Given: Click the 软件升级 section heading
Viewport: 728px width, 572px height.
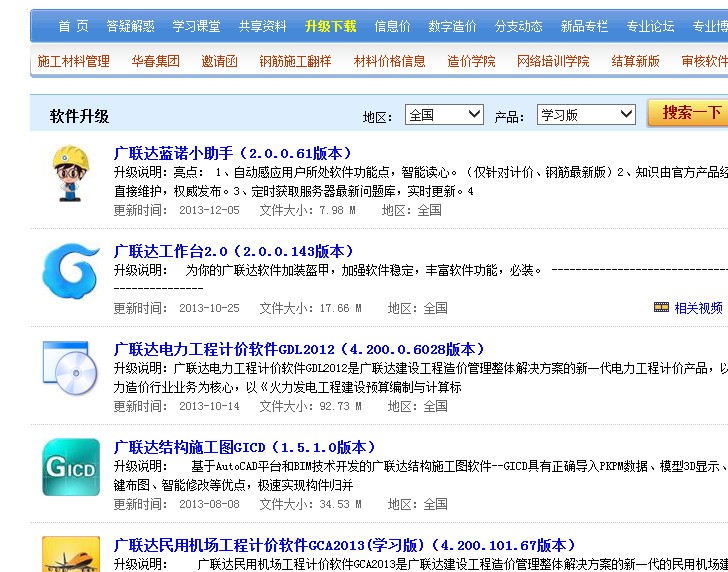Looking at the screenshot, I should click(79, 116).
